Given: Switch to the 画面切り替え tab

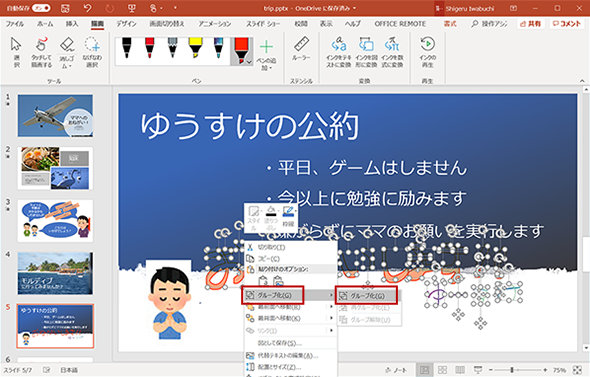Looking at the screenshot, I should click(167, 24).
